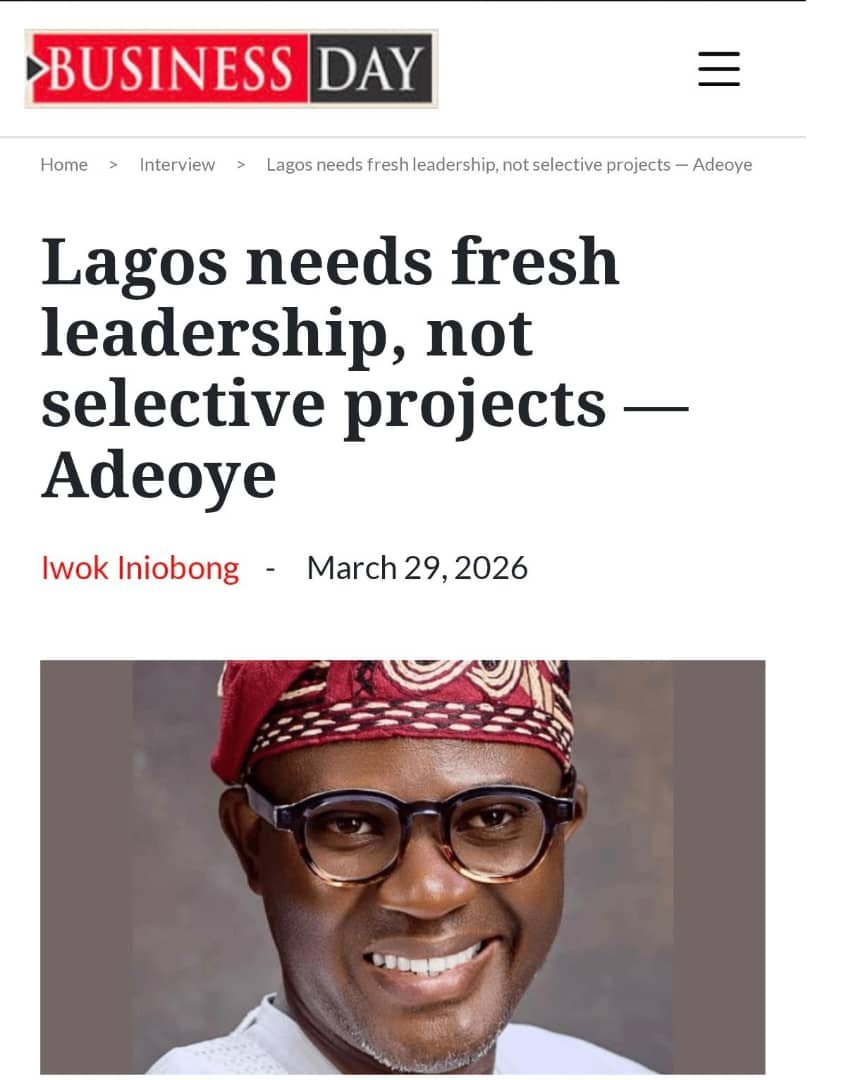Select the final breadcrumb item ending in Adeoye

[510, 164]
